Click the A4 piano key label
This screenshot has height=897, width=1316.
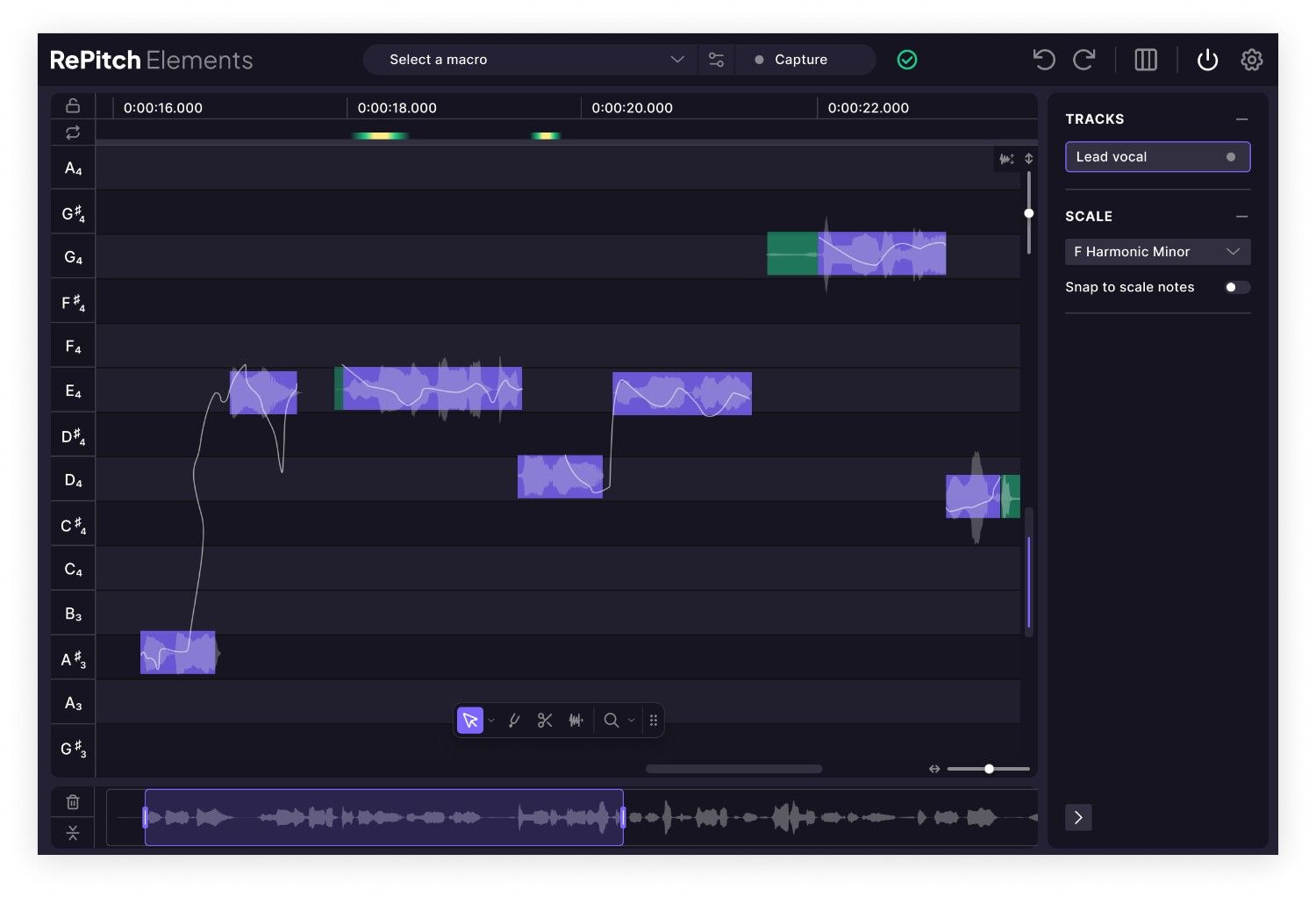click(x=73, y=169)
